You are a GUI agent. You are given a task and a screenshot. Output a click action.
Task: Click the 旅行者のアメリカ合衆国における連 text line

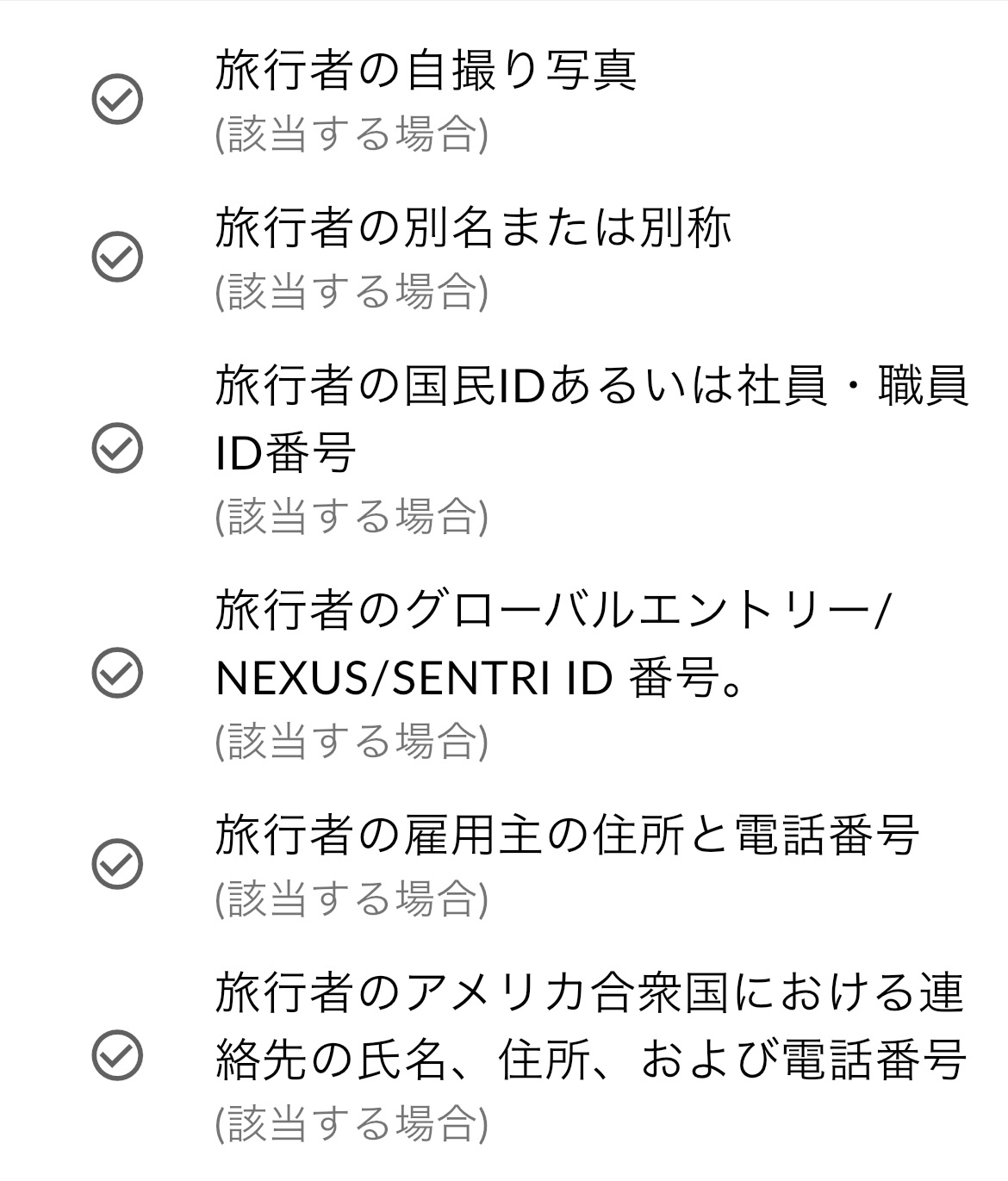[589, 992]
